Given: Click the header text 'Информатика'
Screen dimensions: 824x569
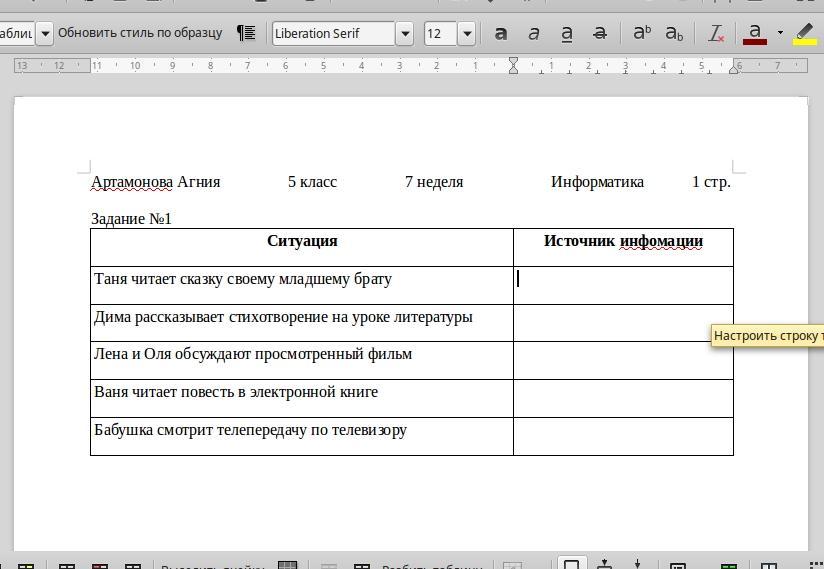Looking at the screenshot, I should [x=597, y=182].
